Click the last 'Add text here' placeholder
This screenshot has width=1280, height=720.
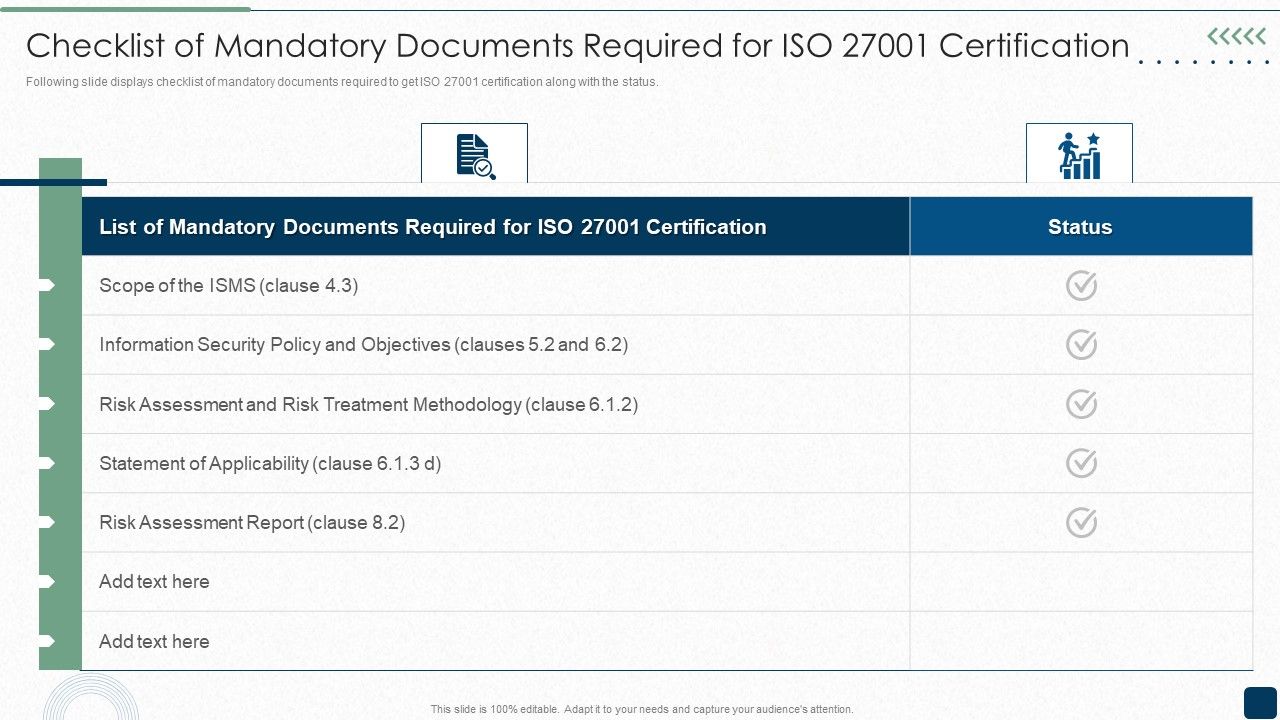[154, 641]
